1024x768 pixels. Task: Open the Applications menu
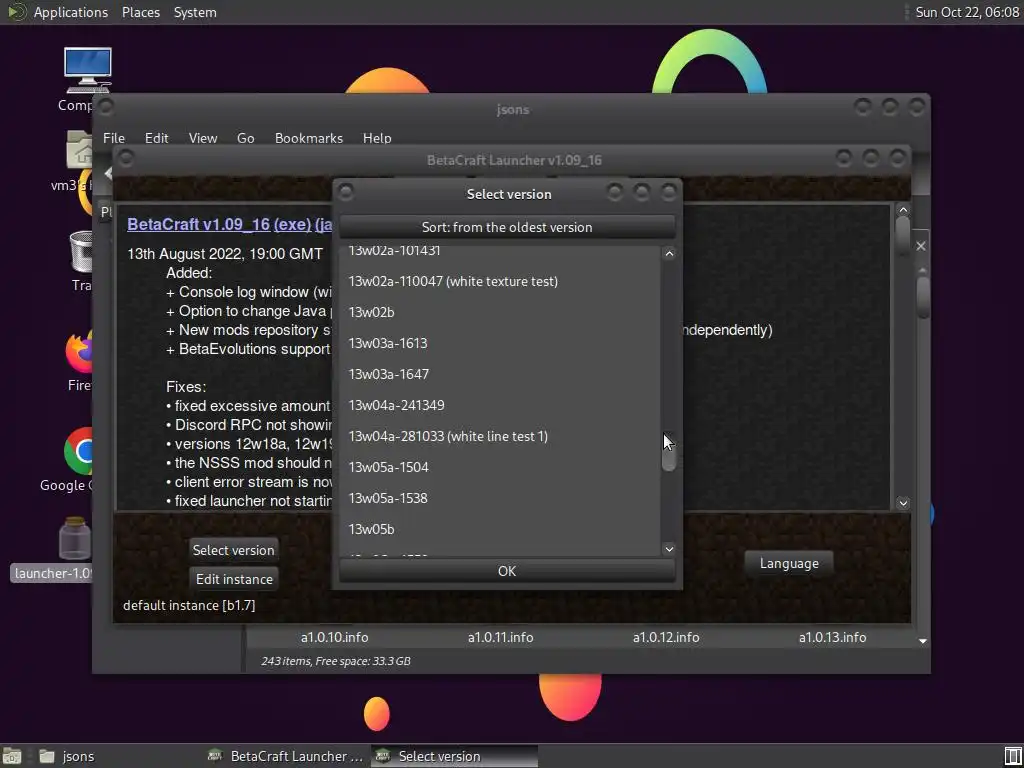pyautogui.click(x=71, y=12)
